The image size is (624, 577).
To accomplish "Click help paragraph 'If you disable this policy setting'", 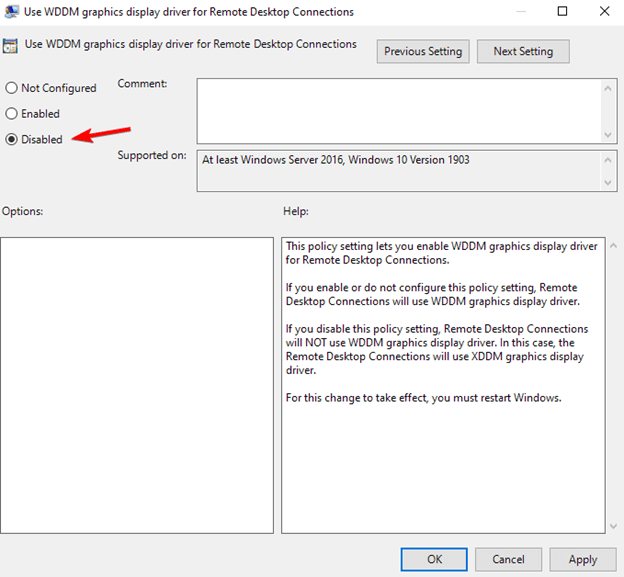I will click(437, 349).
